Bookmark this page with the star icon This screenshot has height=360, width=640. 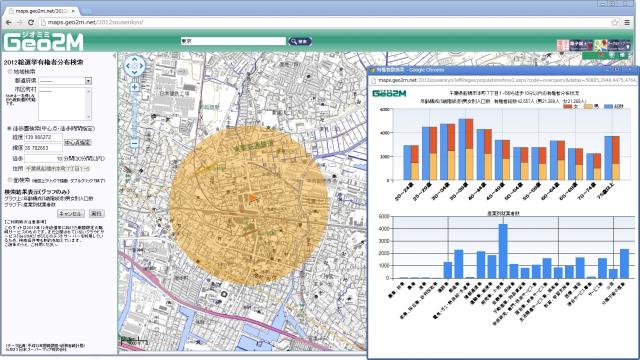point(615,22)
